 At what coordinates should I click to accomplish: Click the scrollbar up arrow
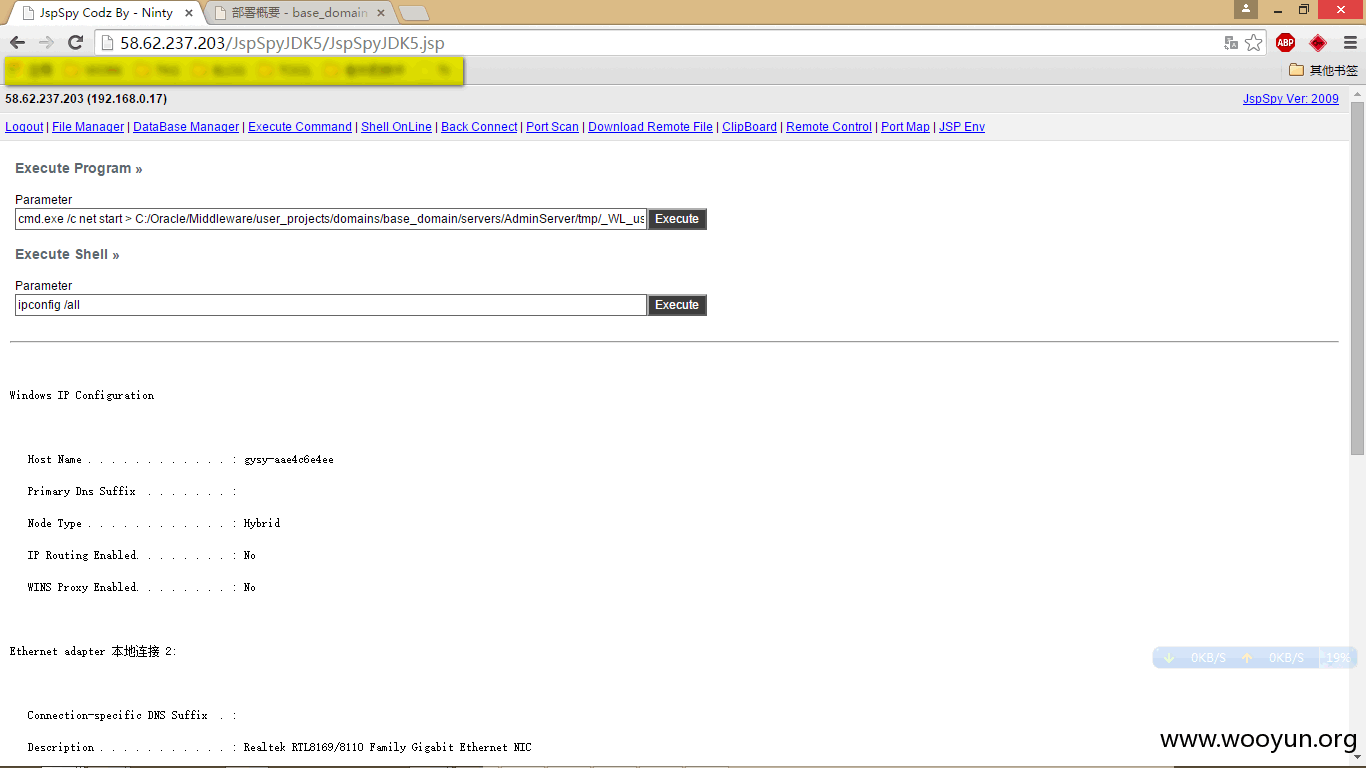[x=1357, y=93]
